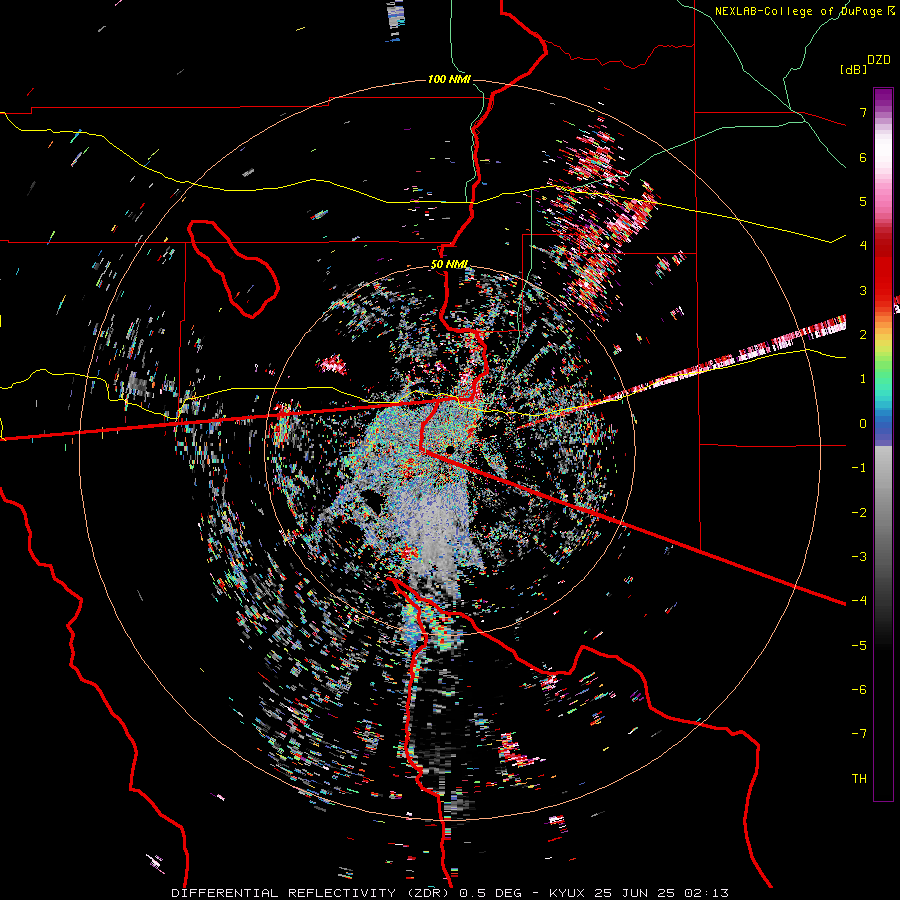Click the '-7' value on color scale
This screenshot has height=900, width=900.
coord(859,734)
